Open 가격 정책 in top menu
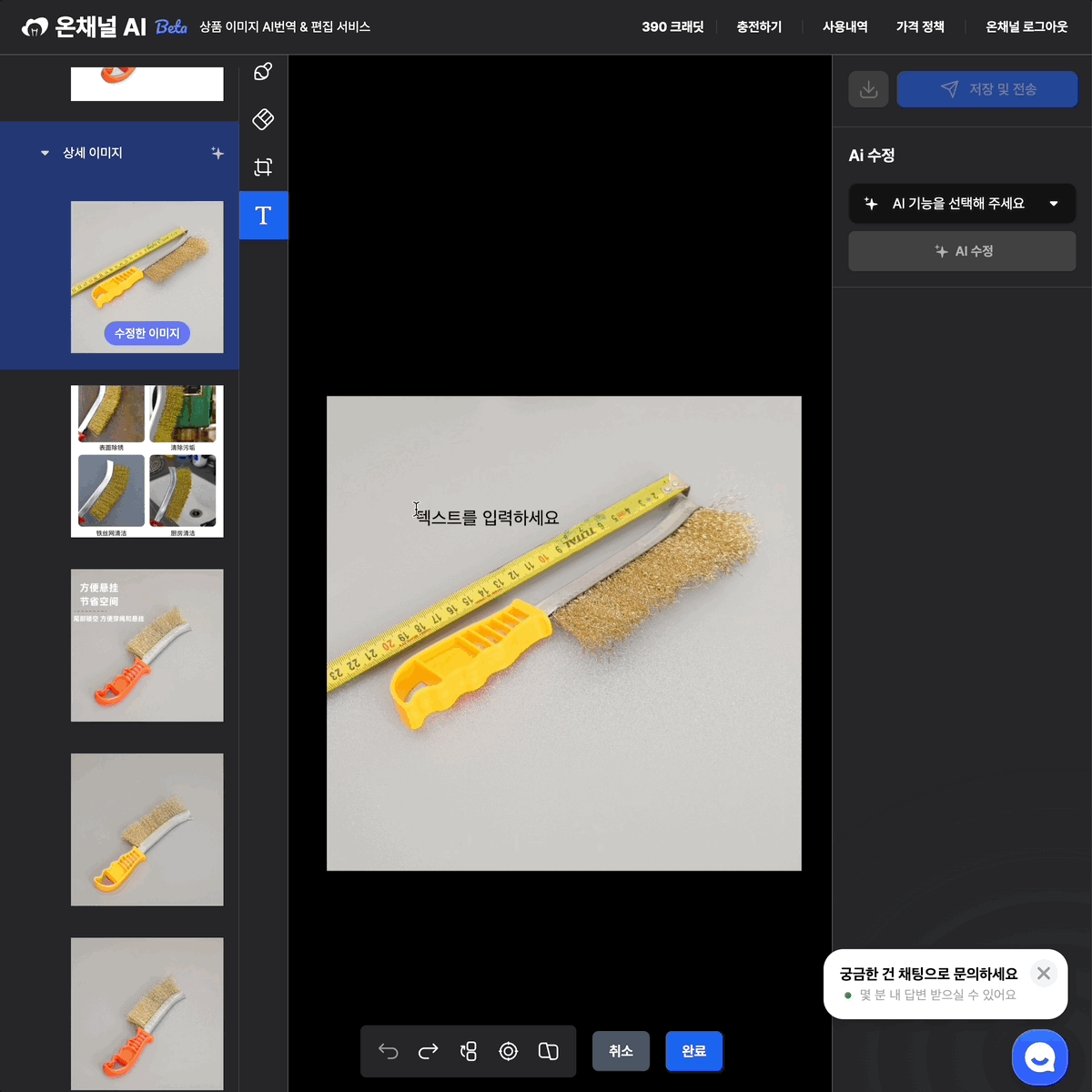1092x1092 pixels. coord(920,27)
